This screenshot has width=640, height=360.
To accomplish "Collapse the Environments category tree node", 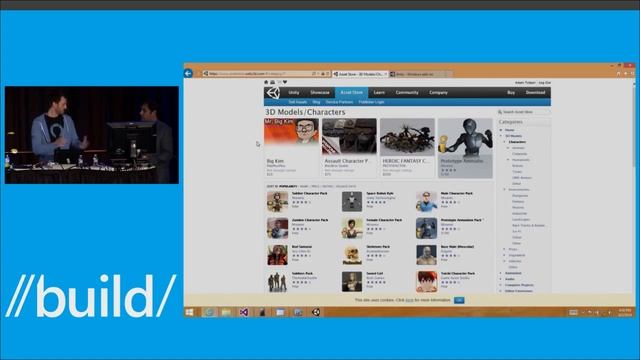I will tap(505, 190).
